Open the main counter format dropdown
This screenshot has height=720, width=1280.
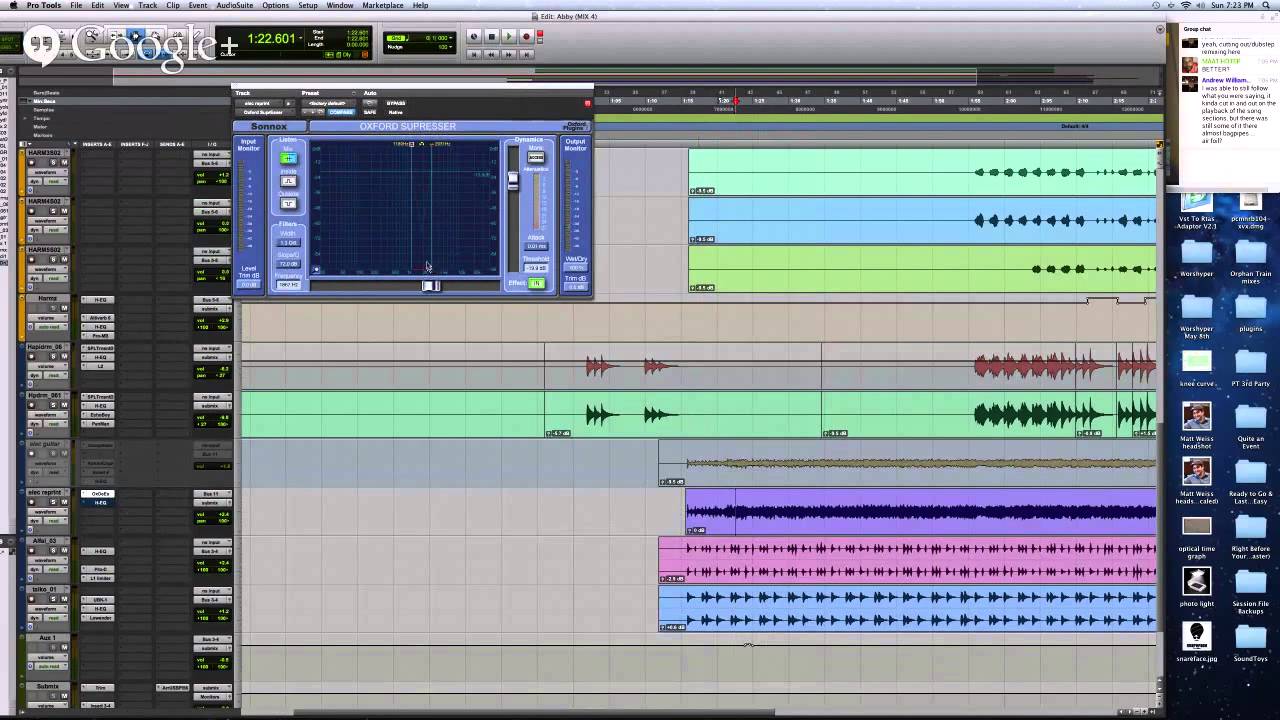tap(300, 38)
